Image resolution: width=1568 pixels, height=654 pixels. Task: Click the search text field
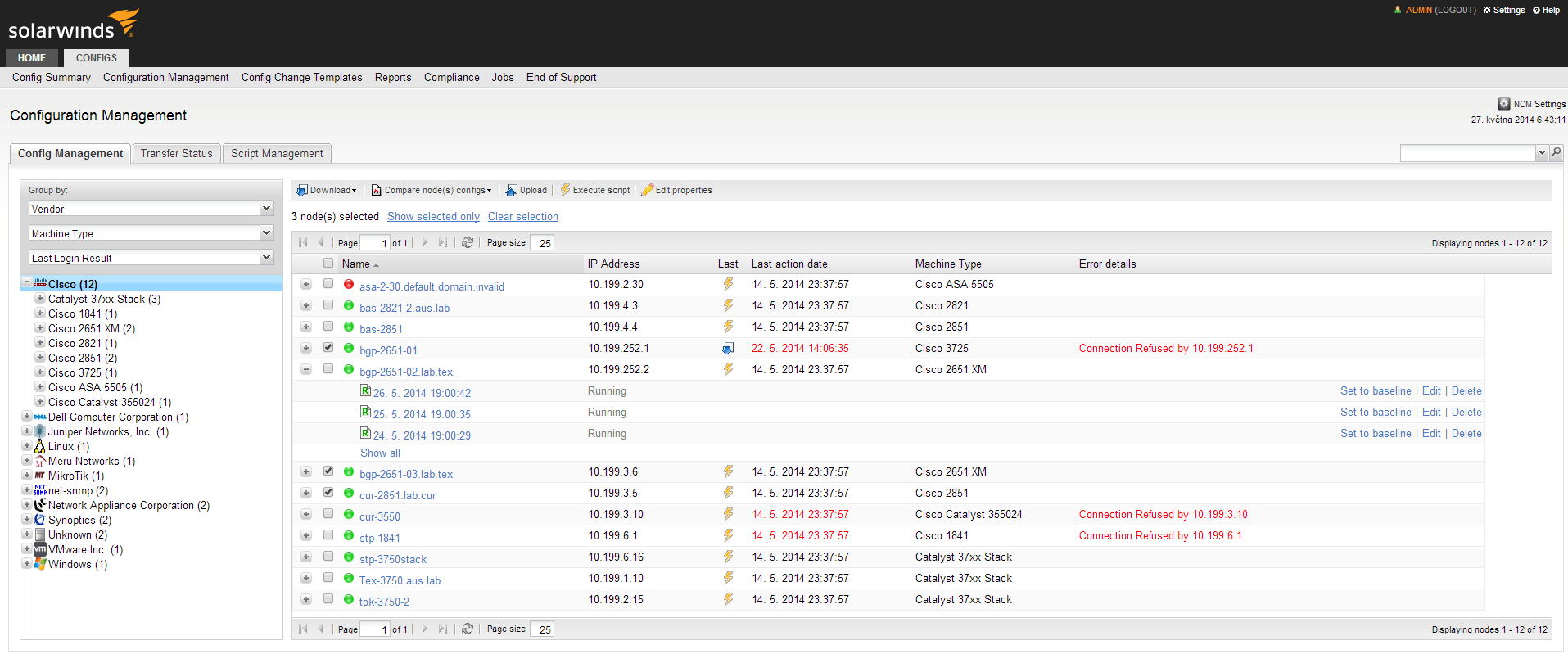(1467, 152)
